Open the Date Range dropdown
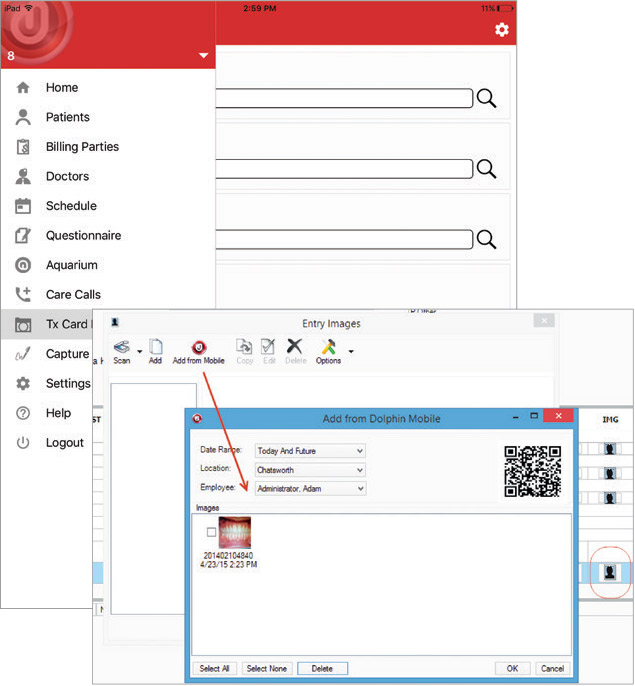This screenshot has height=686, width=635. (310, 451)
